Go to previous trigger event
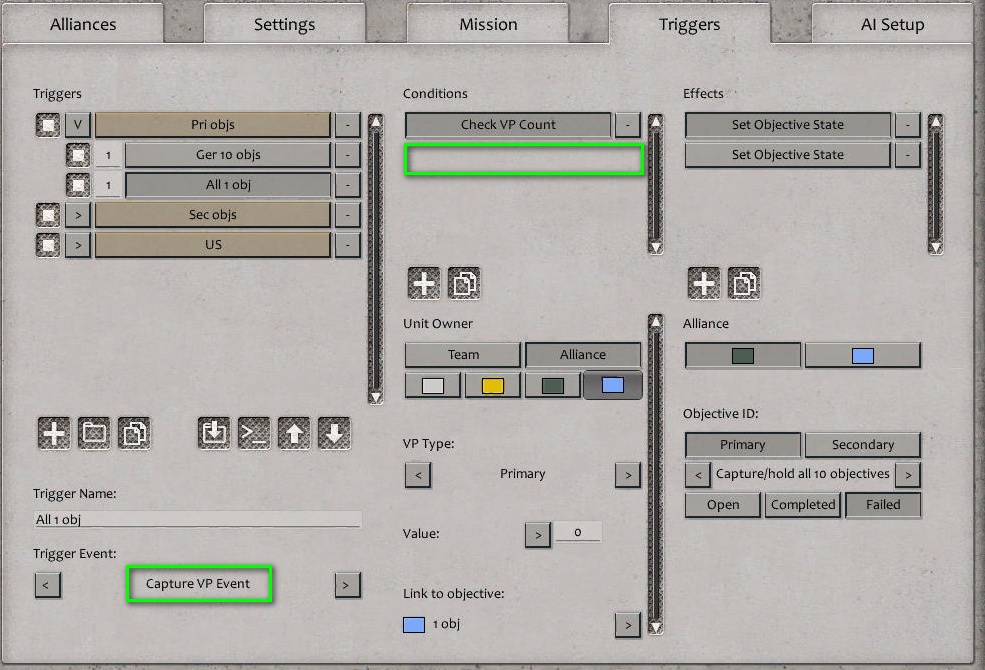The image size is (985, 670). 48,585
